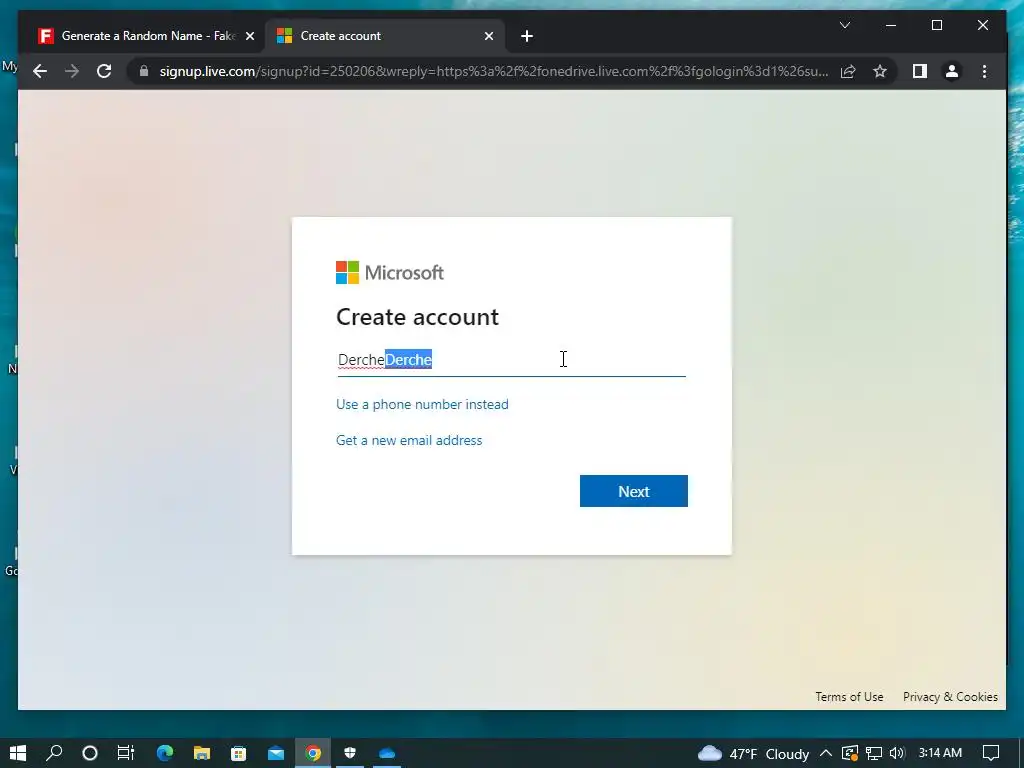Viewport: 1024px width, 768px height.
Task: Open Chrome three-dot menu
Action: point(984,71)
